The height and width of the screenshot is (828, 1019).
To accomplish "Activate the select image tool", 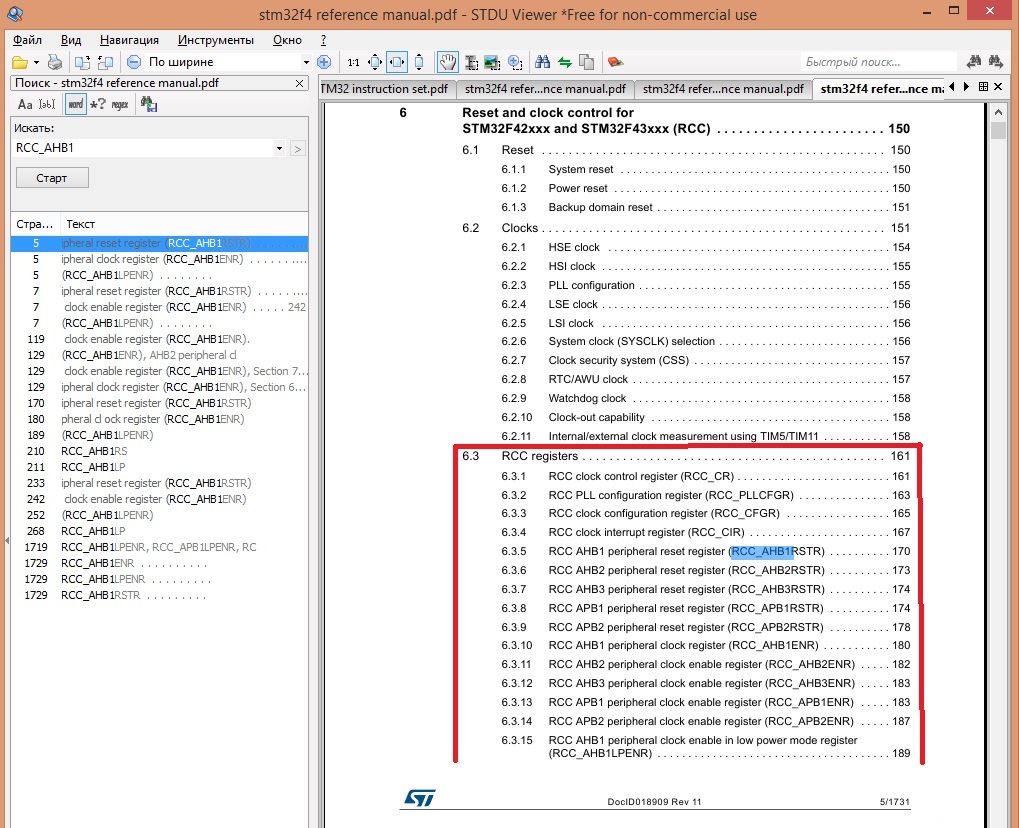I will pyautogui.click(x=493, y=62).
